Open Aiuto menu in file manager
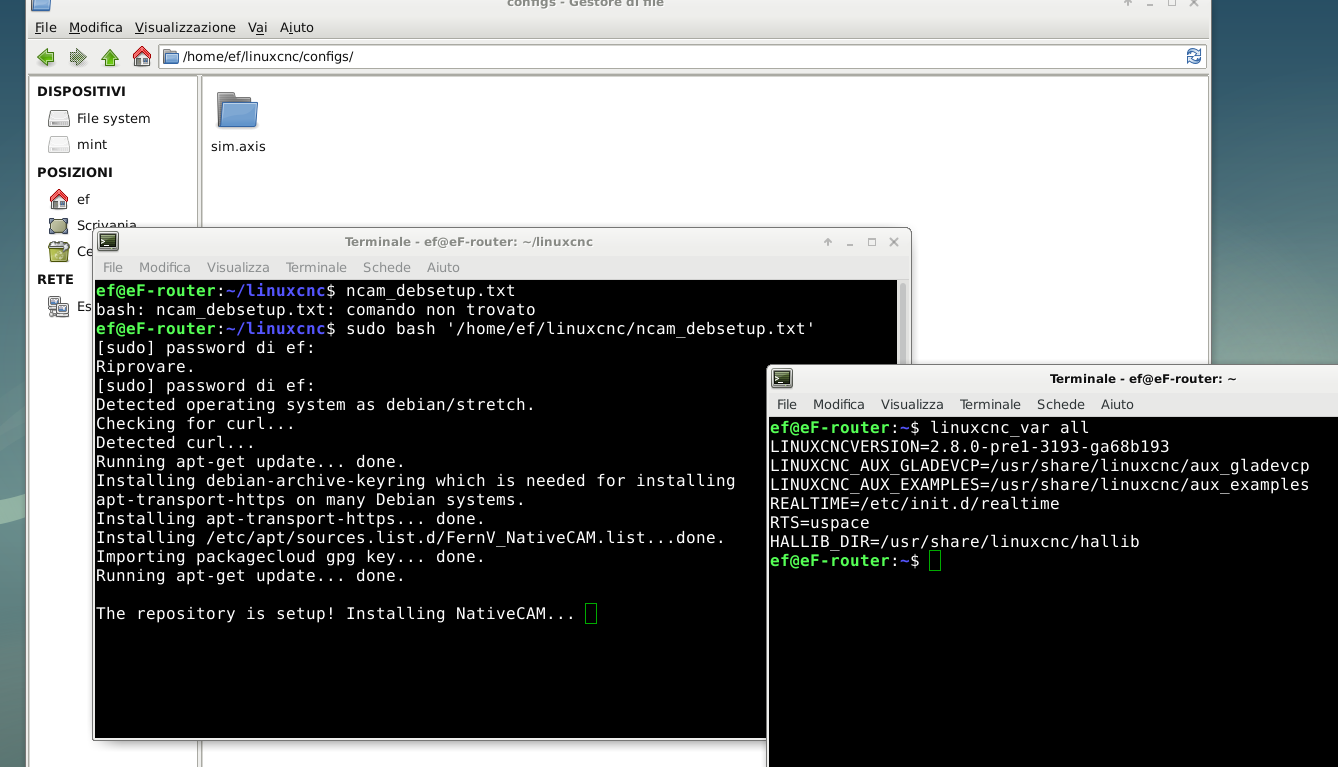The height and width of the screenshot is (767, 1338). pos(296,27)
